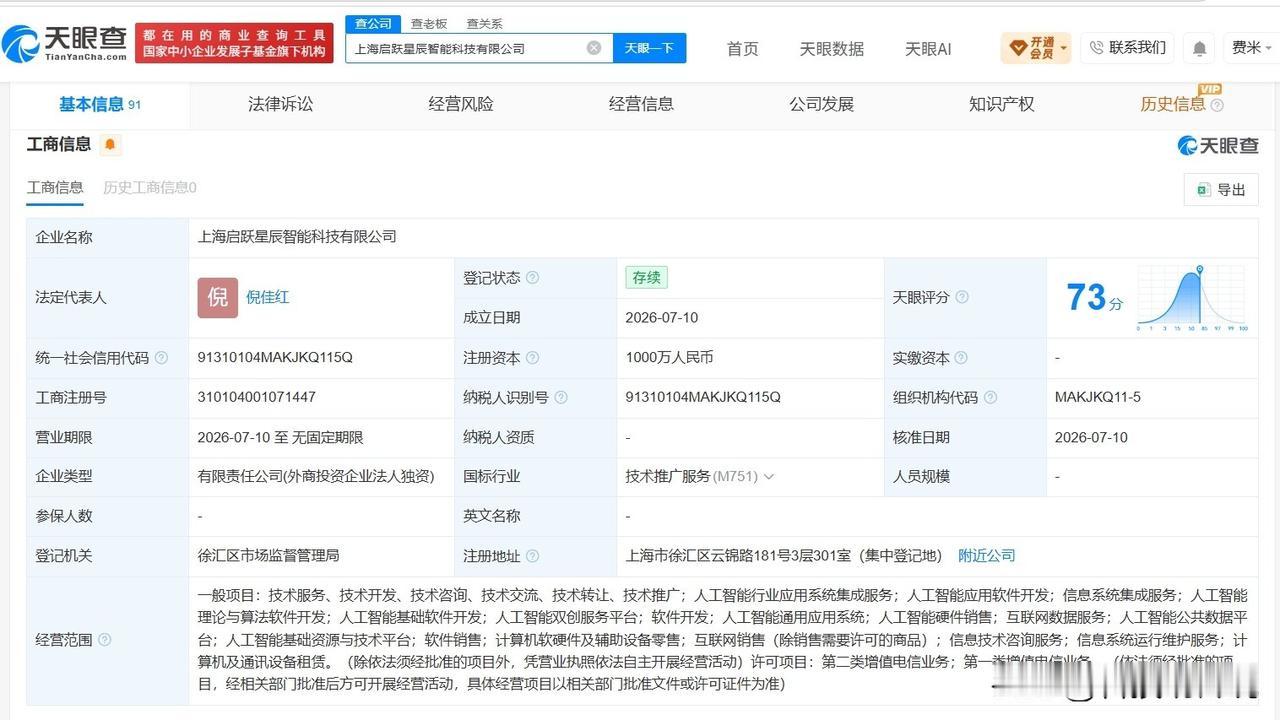Click the 天眼评分 distribution chart
The height and width of the screenshot is (720, 1280).
(x=1191, y=298)
